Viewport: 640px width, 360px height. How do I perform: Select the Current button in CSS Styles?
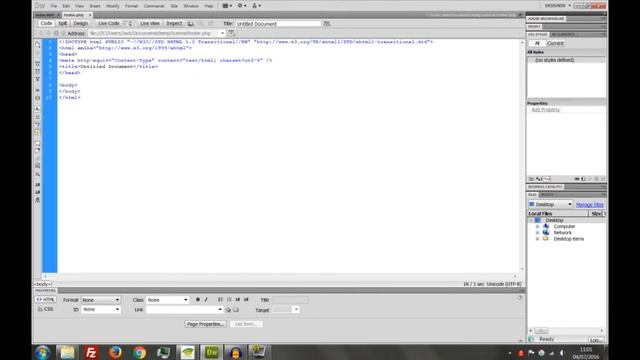[x=555, y=43]
